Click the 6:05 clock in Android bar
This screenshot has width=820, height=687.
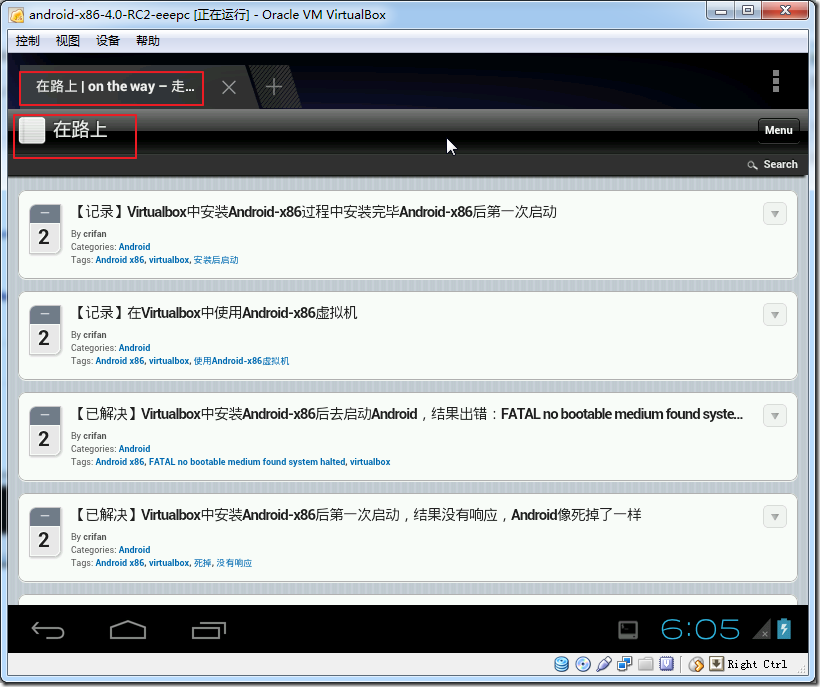[700, 629]
